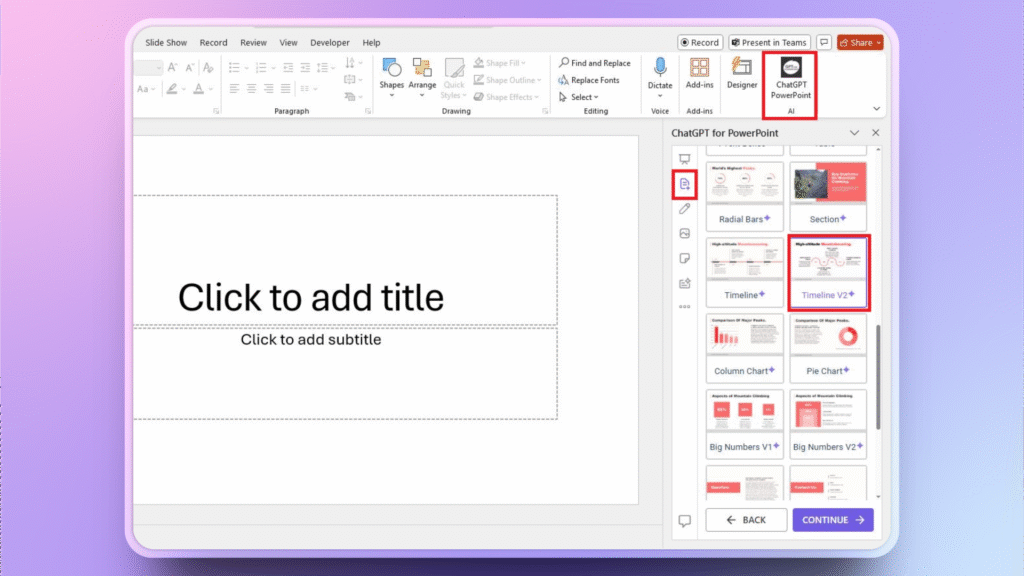
Task: Collapse the ChatGPT for PowerPoint panel chevron
Action: pos(854,132)
